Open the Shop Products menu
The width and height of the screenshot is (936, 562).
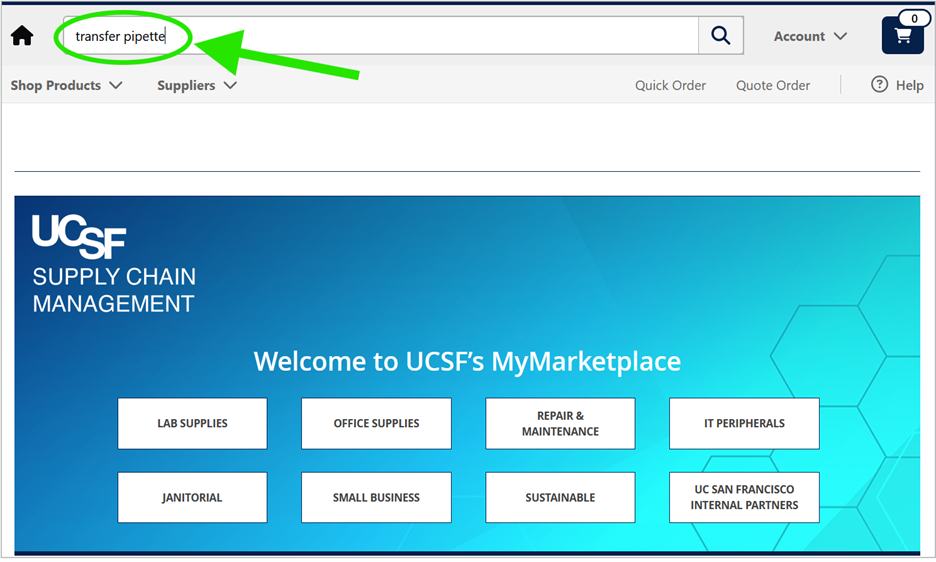pyautogui.click(x=66, y=85)
